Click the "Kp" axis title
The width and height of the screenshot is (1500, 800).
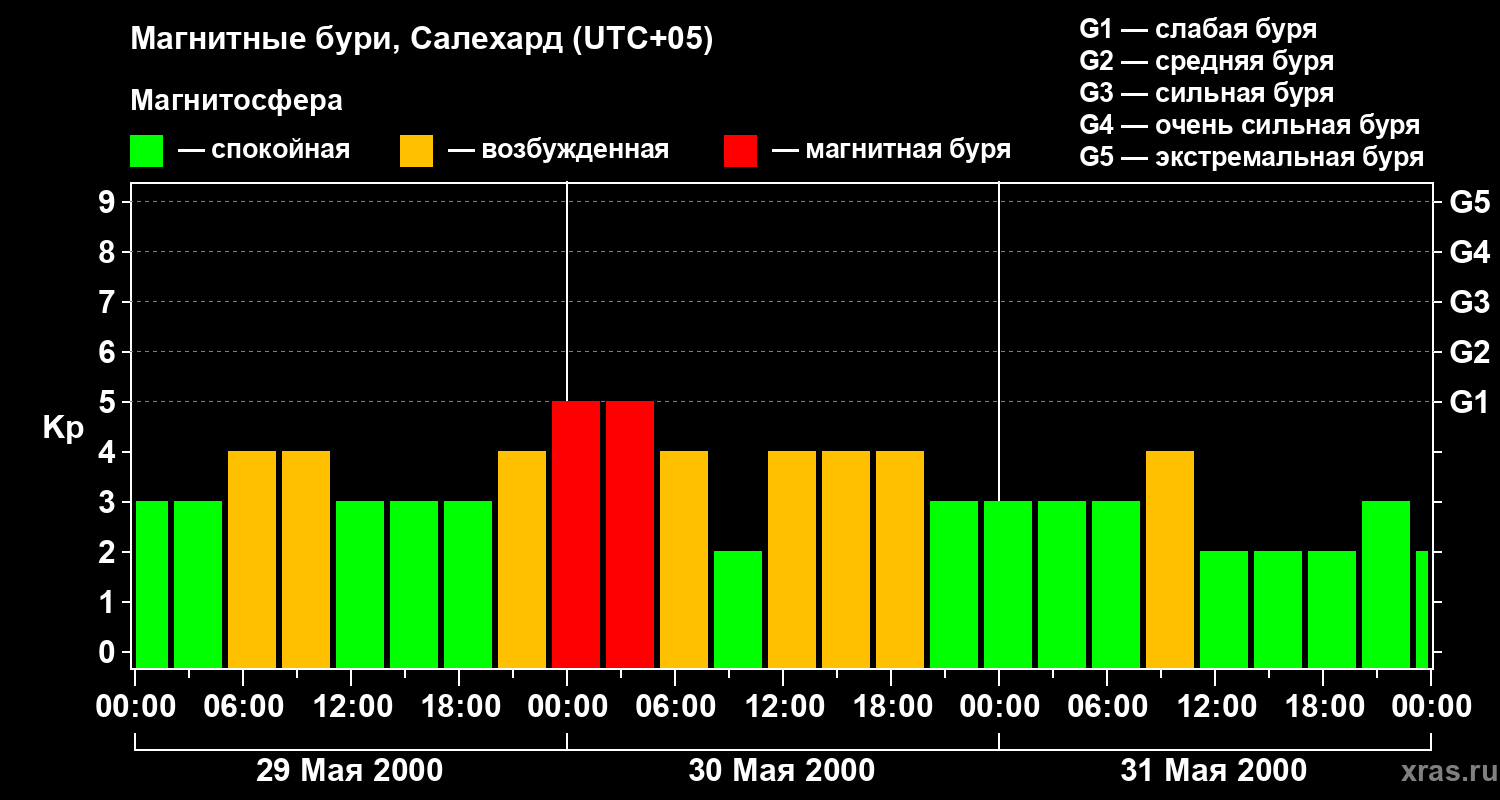click(63, 427)
